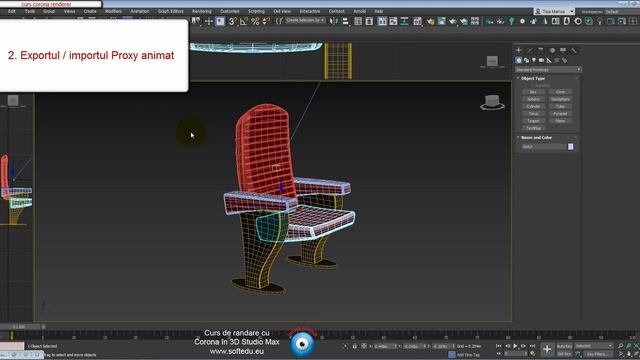Go to End of animation
Screen dimensions: 640x360
[532, 346]
